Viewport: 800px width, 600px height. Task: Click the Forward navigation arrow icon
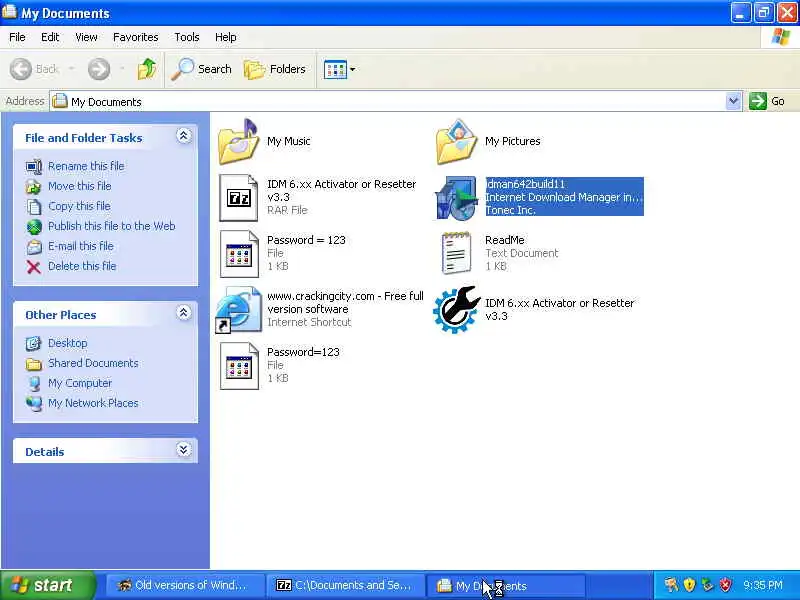[98, 69]
